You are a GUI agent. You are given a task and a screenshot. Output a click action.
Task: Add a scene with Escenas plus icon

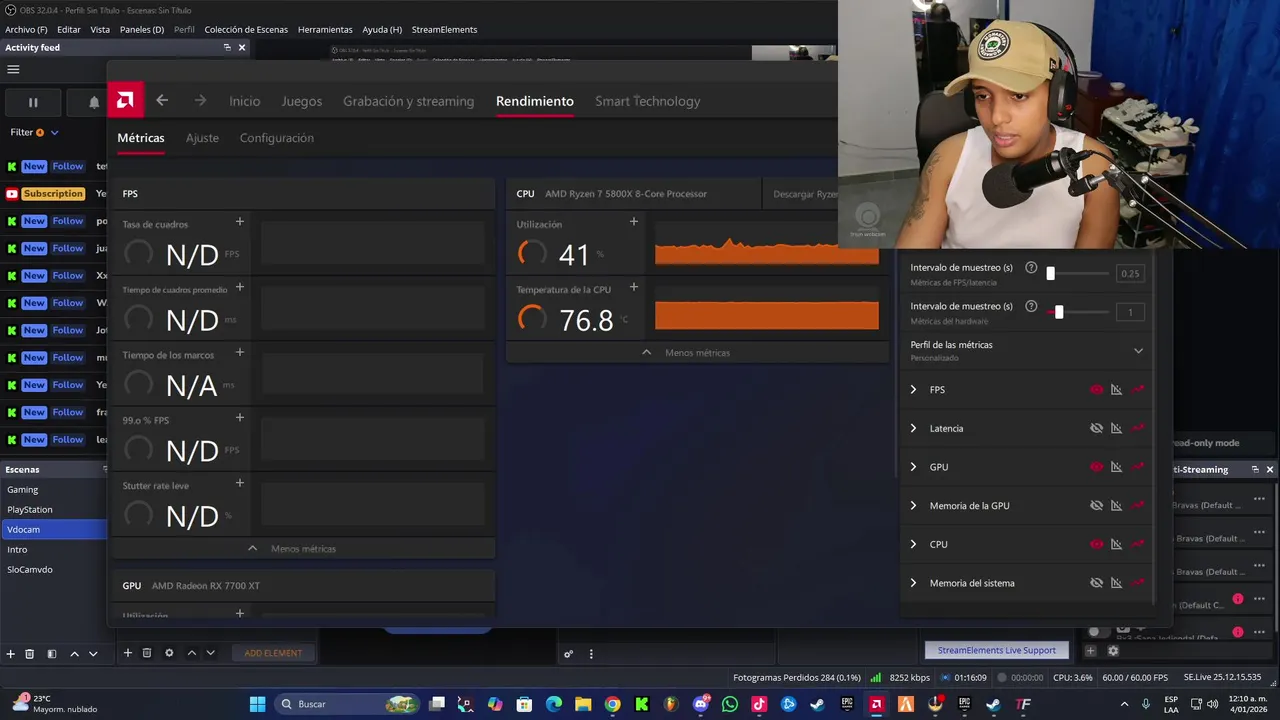pos(11,653)
